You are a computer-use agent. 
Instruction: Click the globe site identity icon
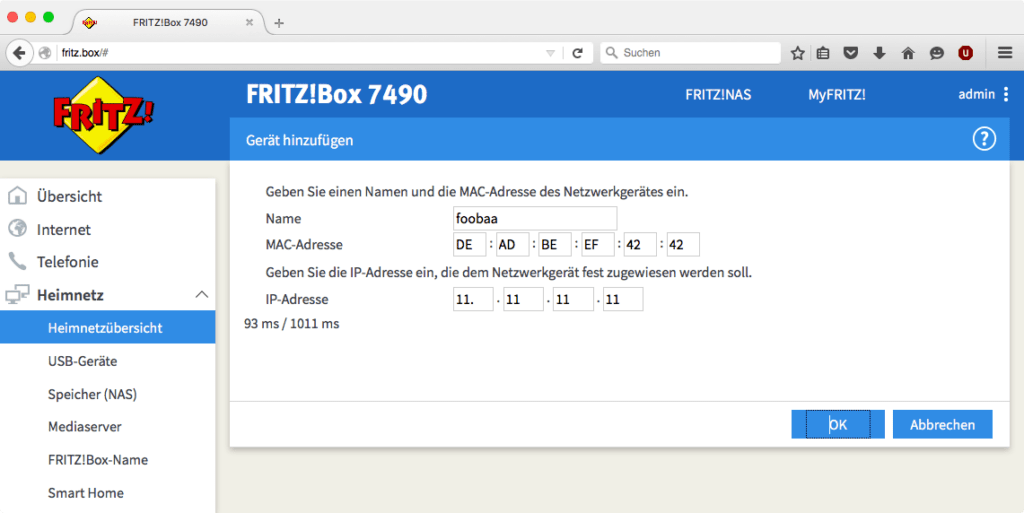point(45,53)
